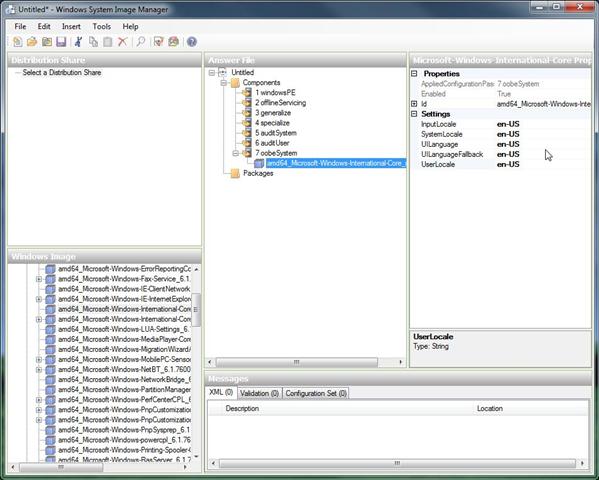Collapse the Settings section in Properties
599x480 pixels.
414,114
